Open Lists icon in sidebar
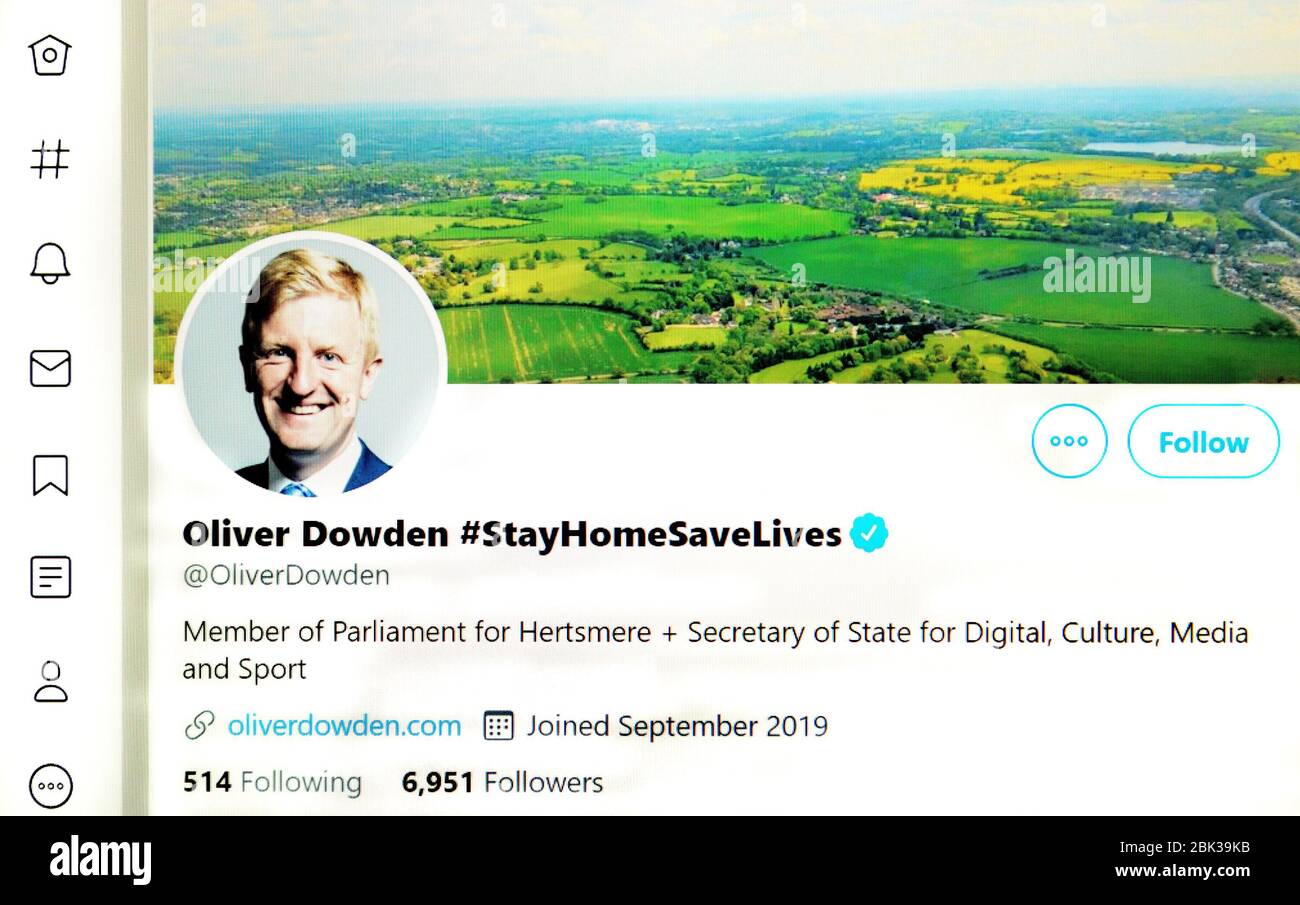This screenshot has width=1300, height=905. click(50, 577)
